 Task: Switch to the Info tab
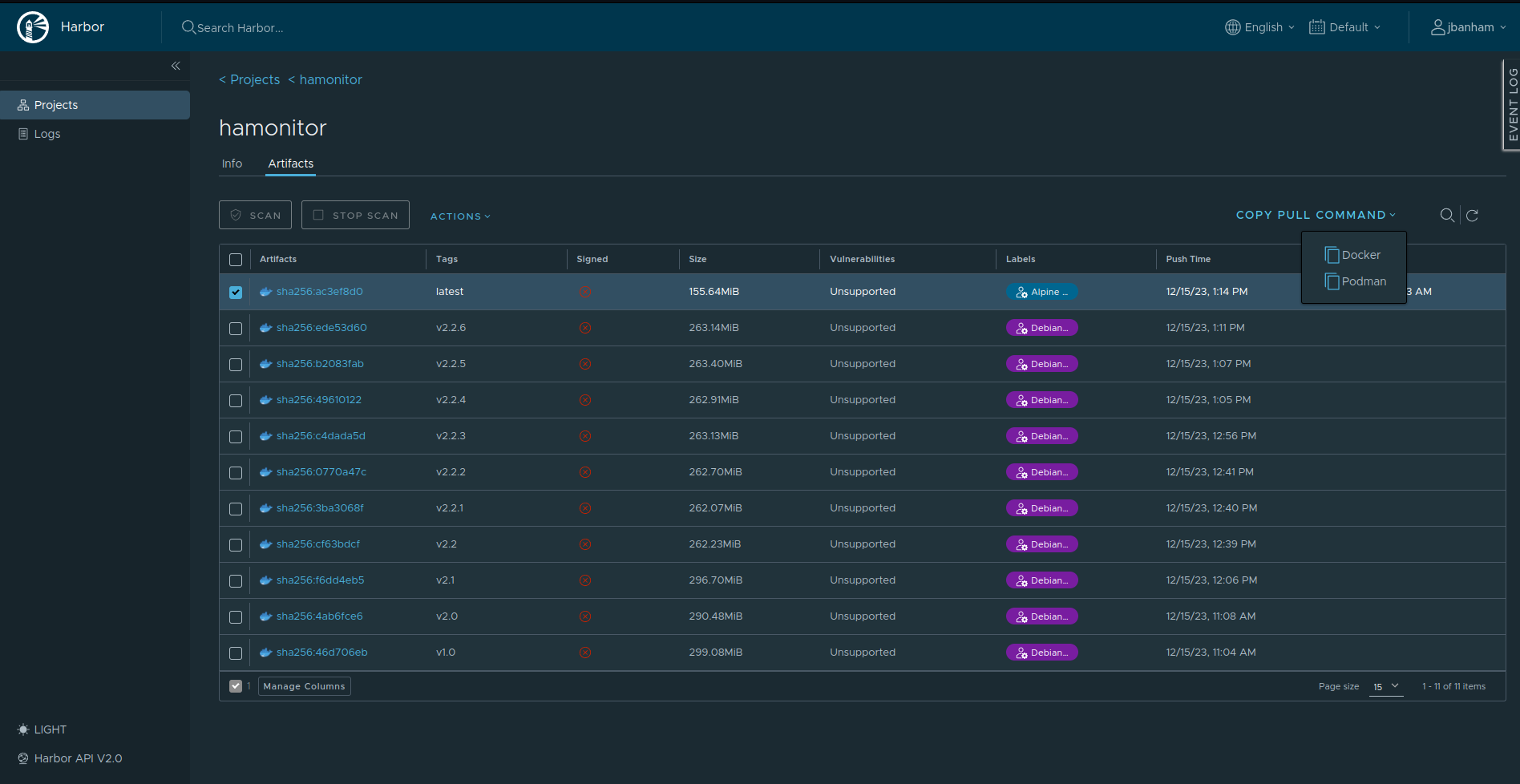(x=232, y=163)
